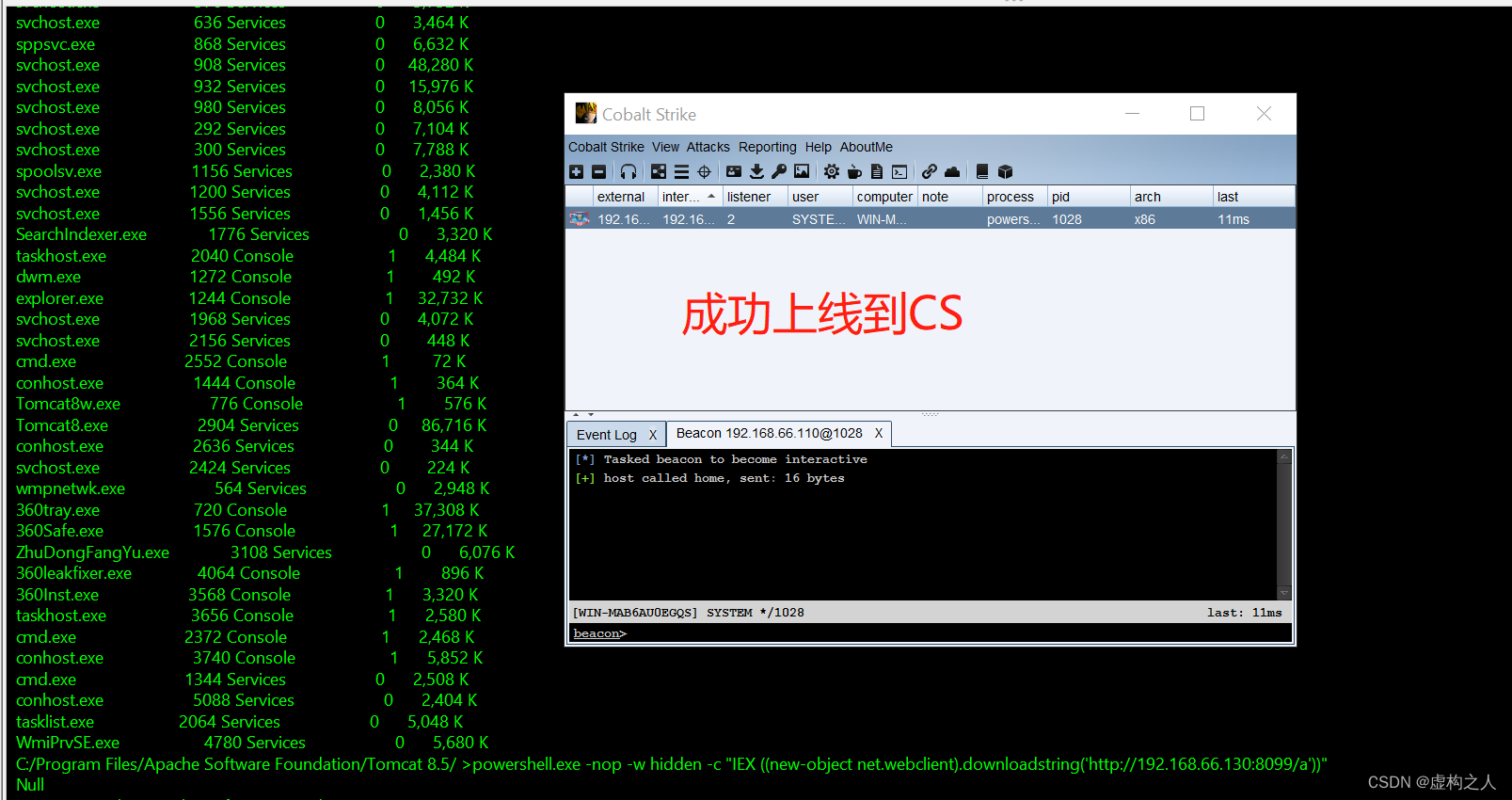Click the down arrow on the pane divider

coord(591,414)
